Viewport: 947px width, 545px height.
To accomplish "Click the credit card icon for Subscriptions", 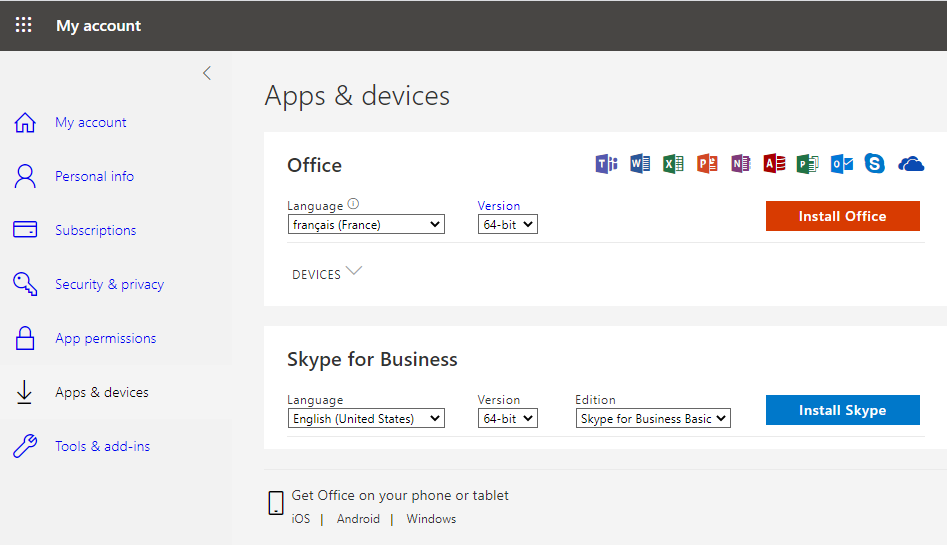I will click(x=25, y=230).
